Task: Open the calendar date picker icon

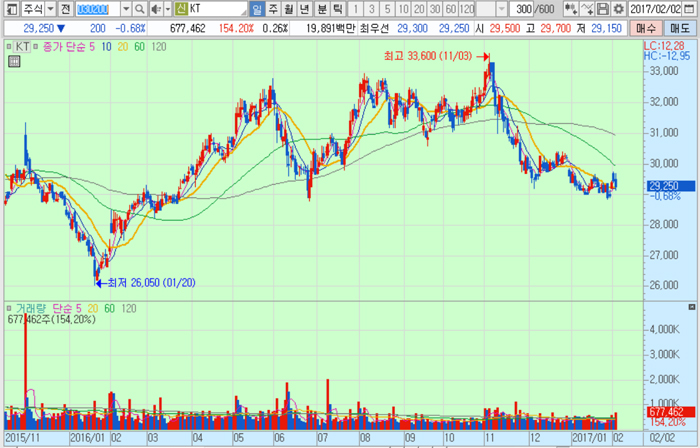Action: click(x=691, y=9)
